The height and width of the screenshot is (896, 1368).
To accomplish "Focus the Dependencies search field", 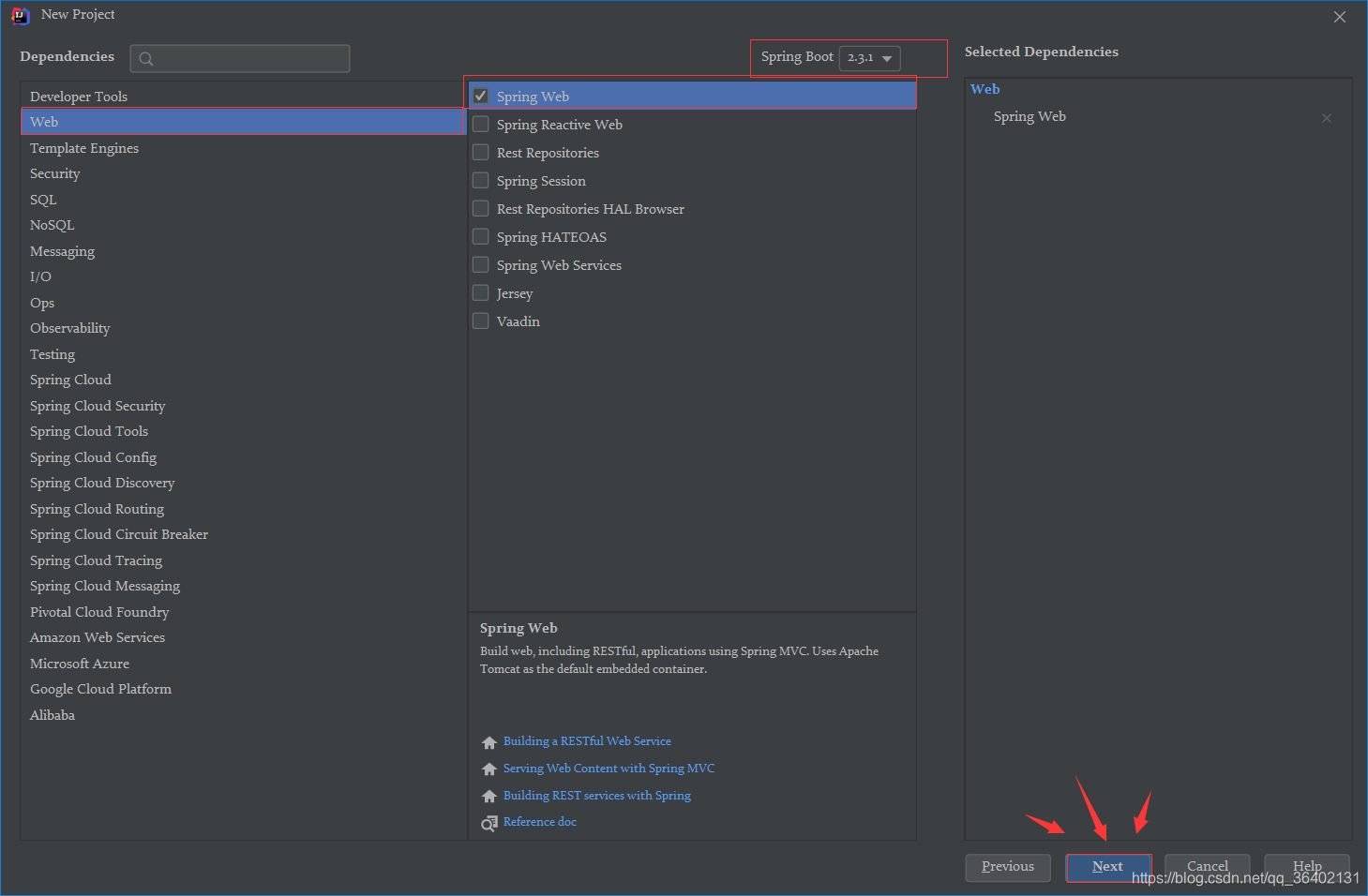I will [x=240, y=58].
